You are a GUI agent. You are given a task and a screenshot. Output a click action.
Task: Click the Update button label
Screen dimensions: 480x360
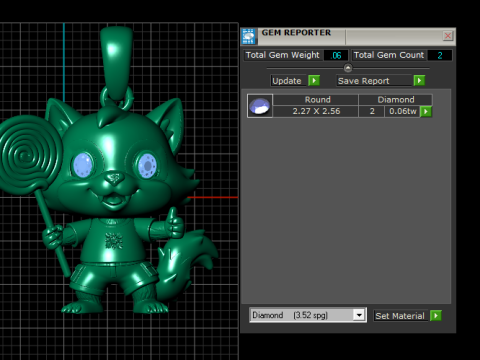pyautogui.click(x=287, y=81)
